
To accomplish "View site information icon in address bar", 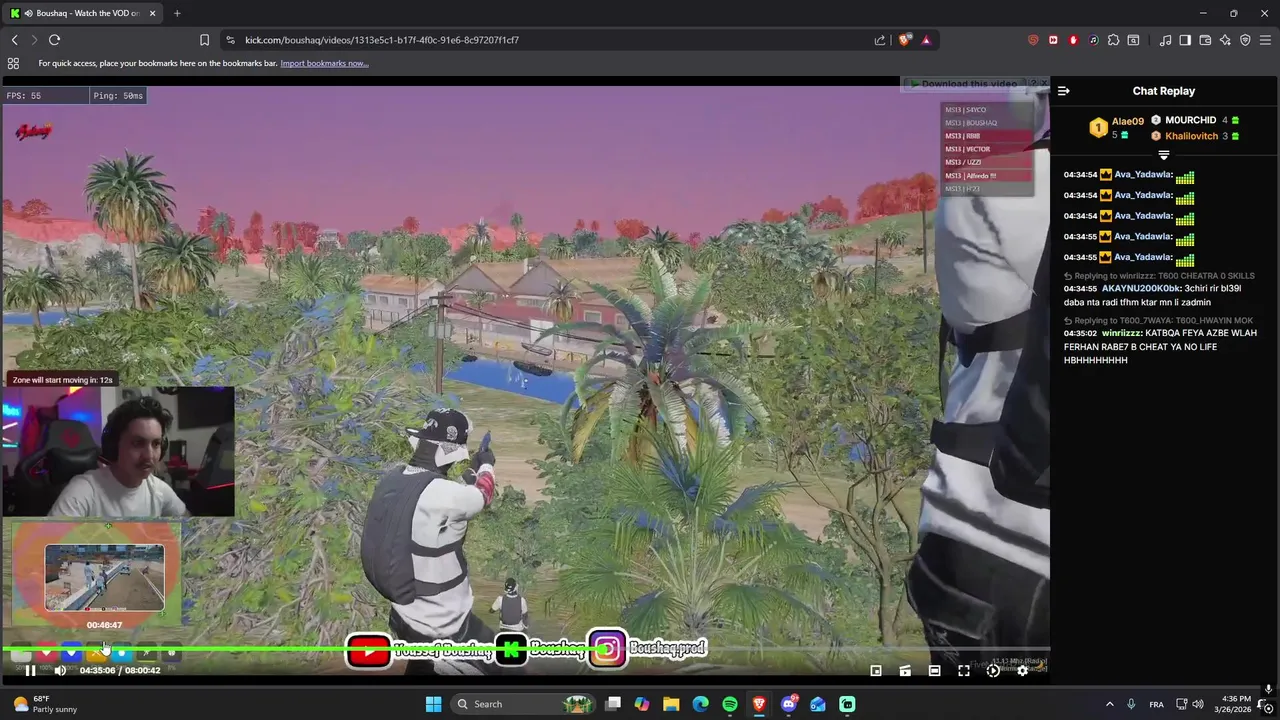I will [231, 40].
